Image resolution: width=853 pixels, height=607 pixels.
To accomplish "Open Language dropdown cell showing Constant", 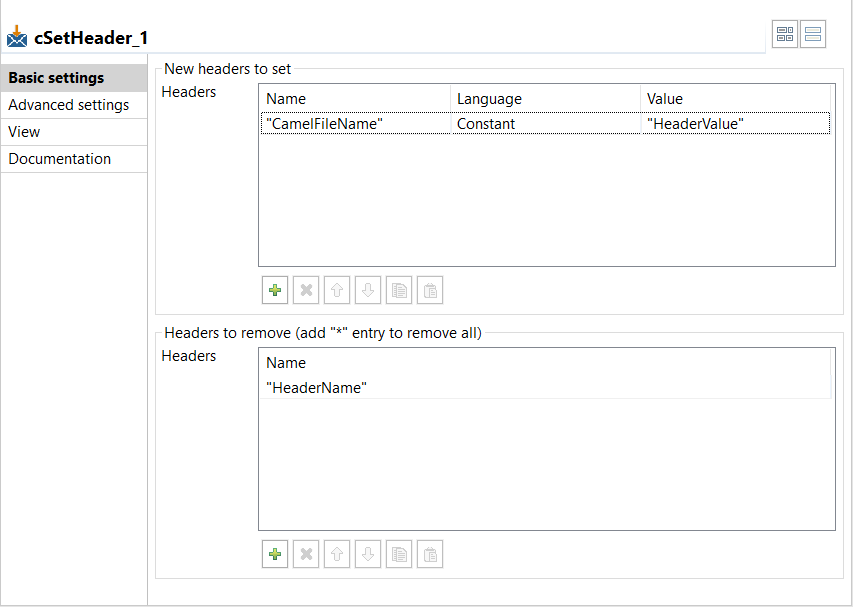I will tap(545, 124).
